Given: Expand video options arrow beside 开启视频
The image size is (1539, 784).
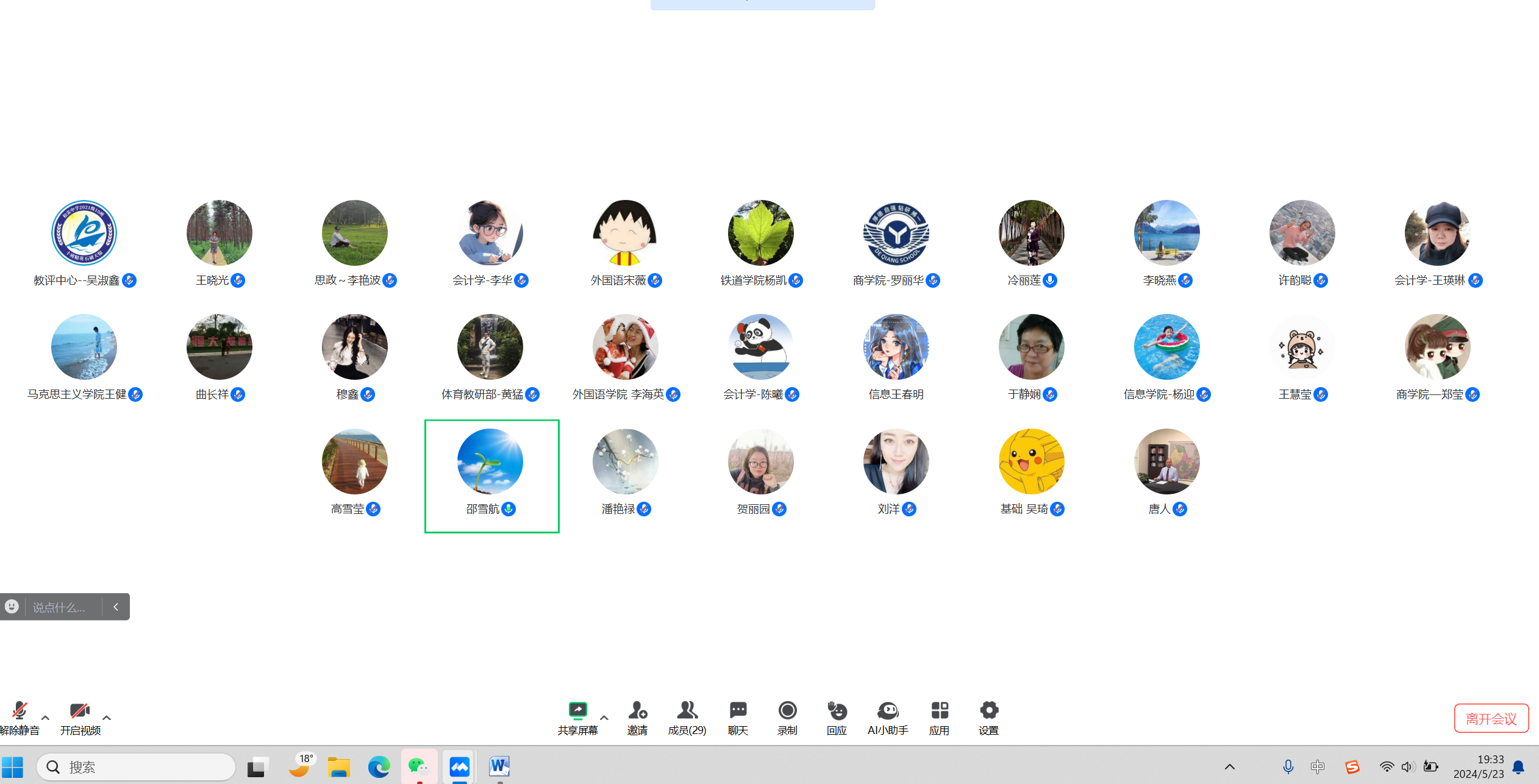Looking at the screenshot, I should (107, 718).
